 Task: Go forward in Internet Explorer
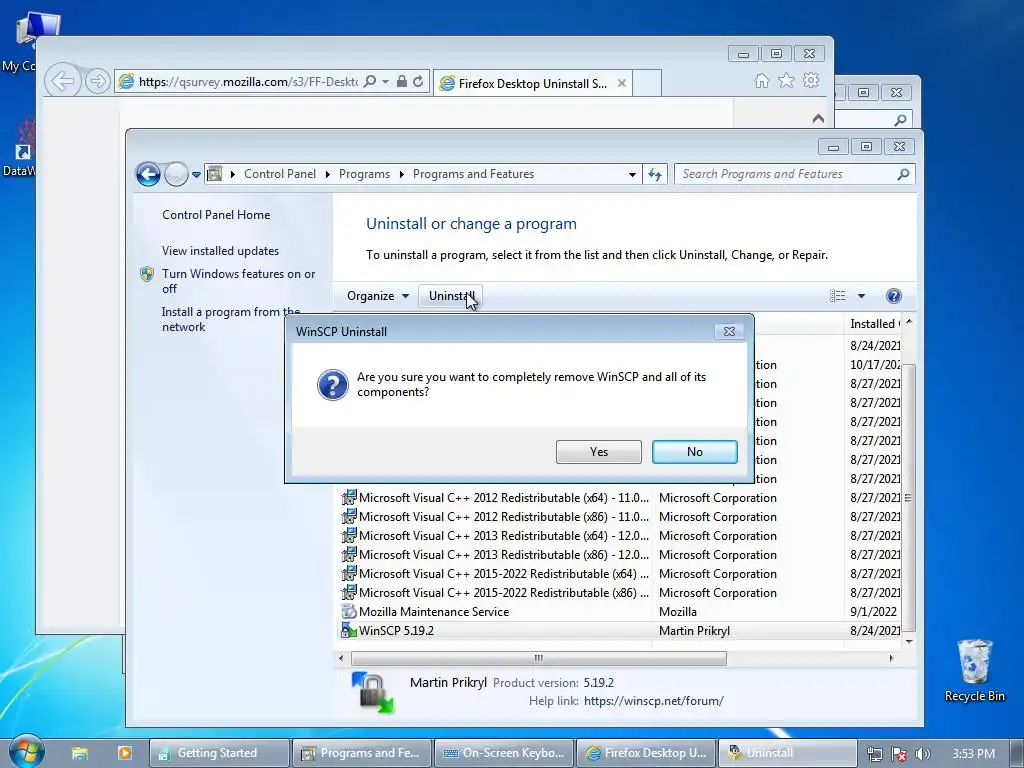(x=97, y=81)
